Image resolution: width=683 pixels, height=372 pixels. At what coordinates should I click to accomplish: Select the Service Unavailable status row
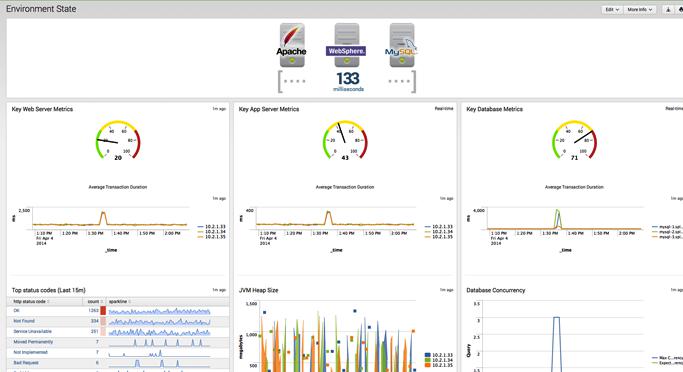[118, 331]
